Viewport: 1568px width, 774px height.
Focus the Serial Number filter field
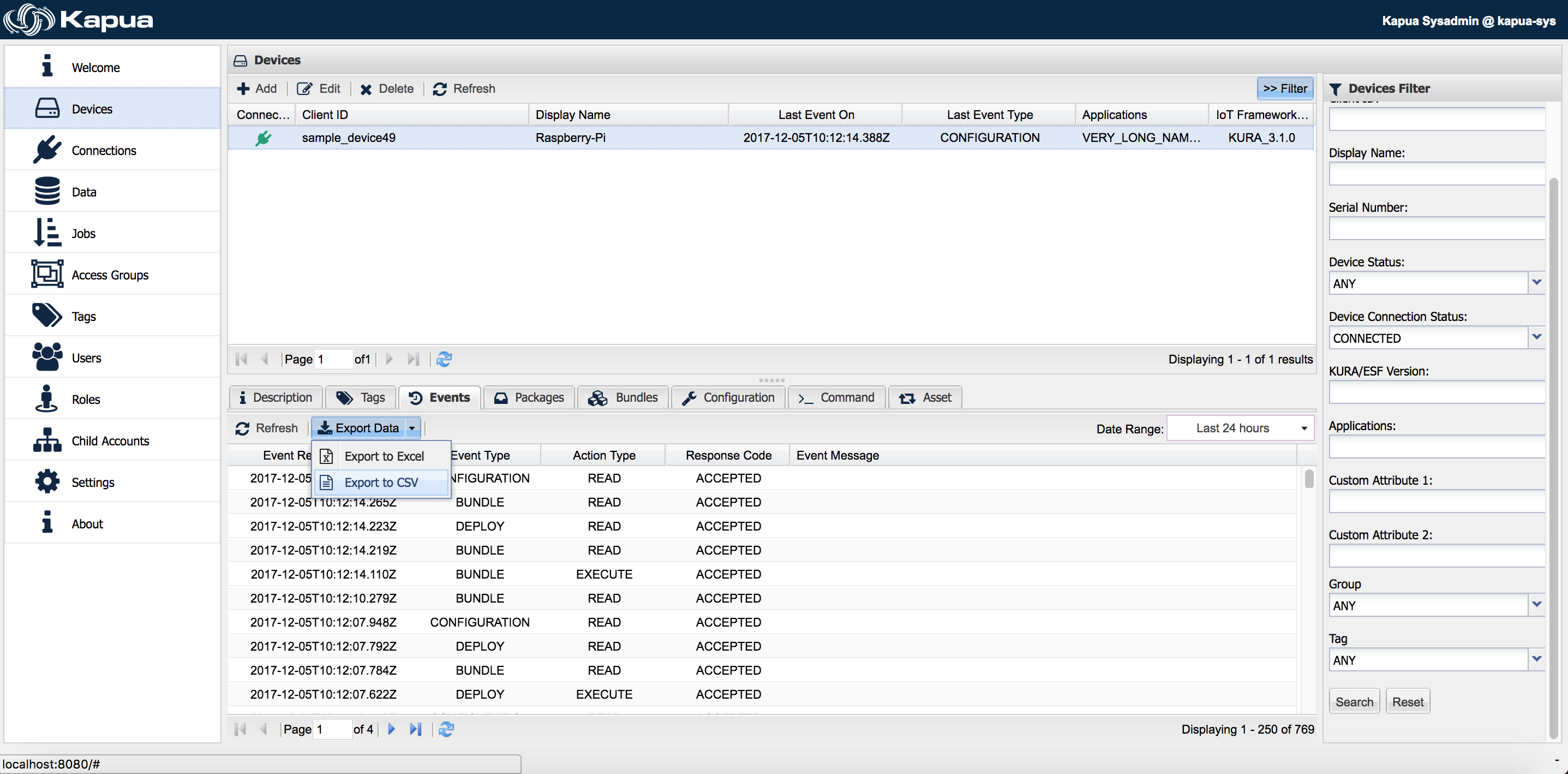click(1437, 228)
